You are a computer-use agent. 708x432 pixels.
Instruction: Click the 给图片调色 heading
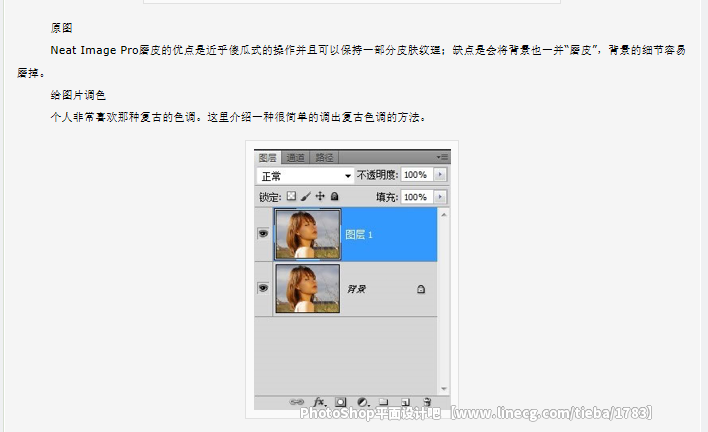click(x=78, y=95)
